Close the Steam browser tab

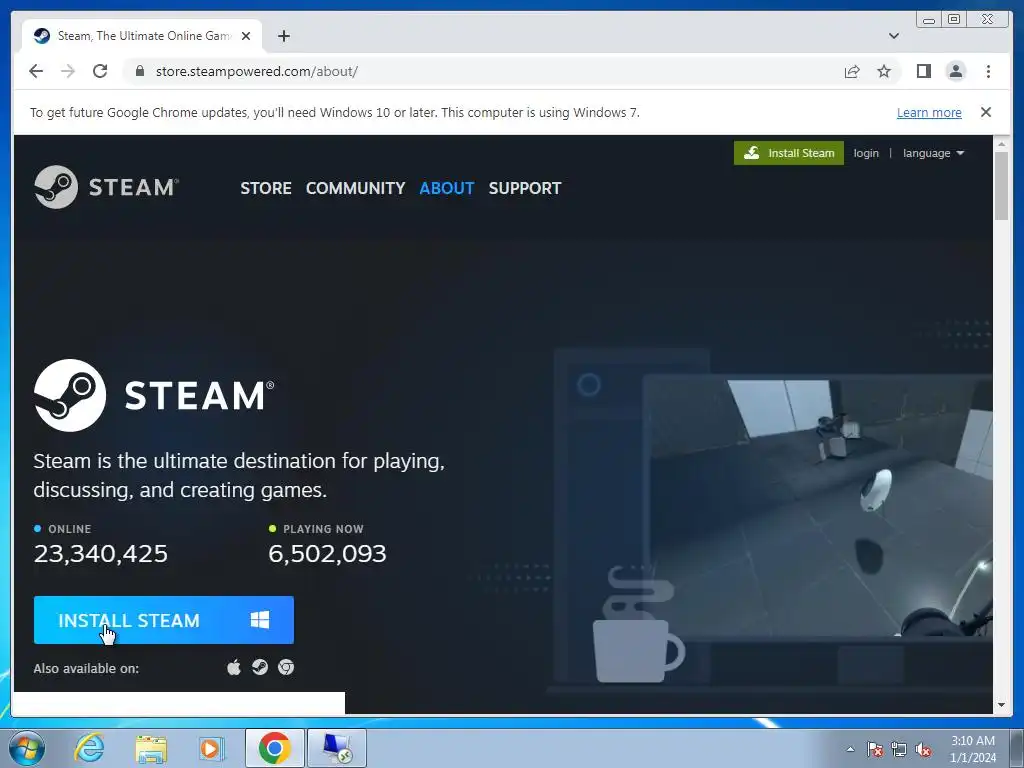click(x=246, y=36)
